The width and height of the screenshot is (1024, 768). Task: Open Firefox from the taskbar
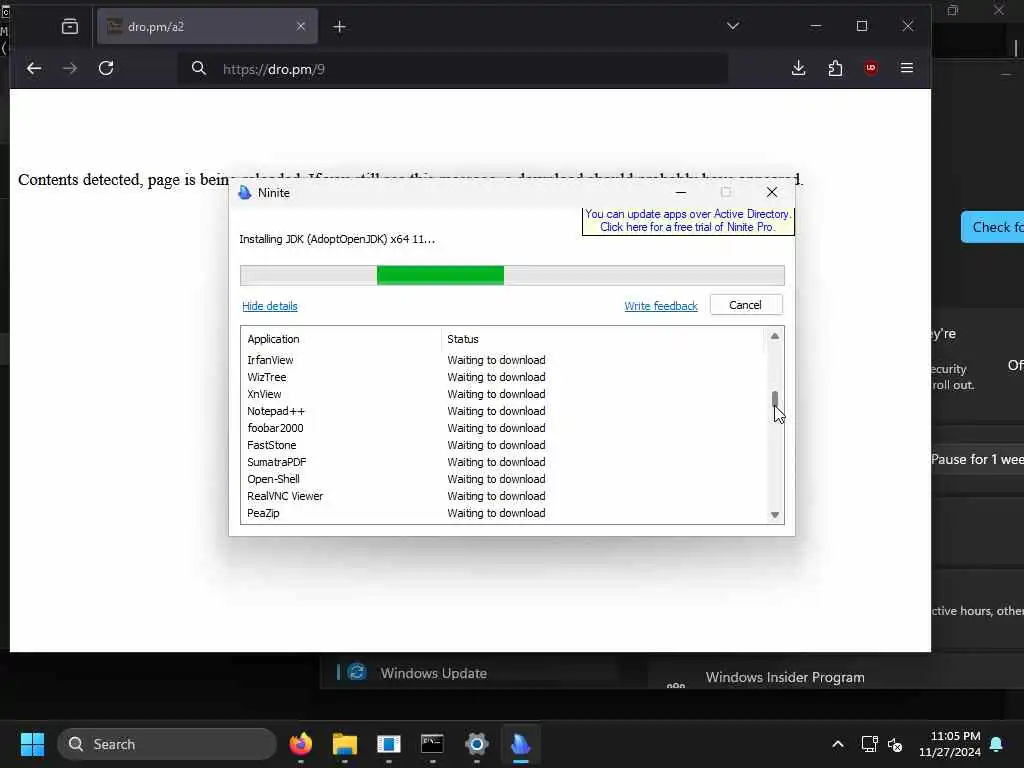[300, 744]
